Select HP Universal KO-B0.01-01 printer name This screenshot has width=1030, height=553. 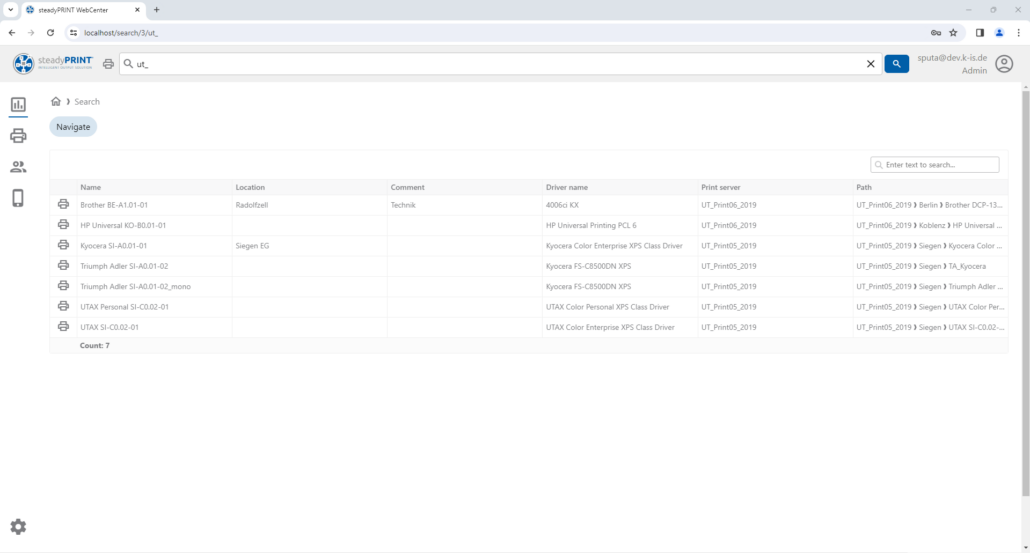coord(123,225)
